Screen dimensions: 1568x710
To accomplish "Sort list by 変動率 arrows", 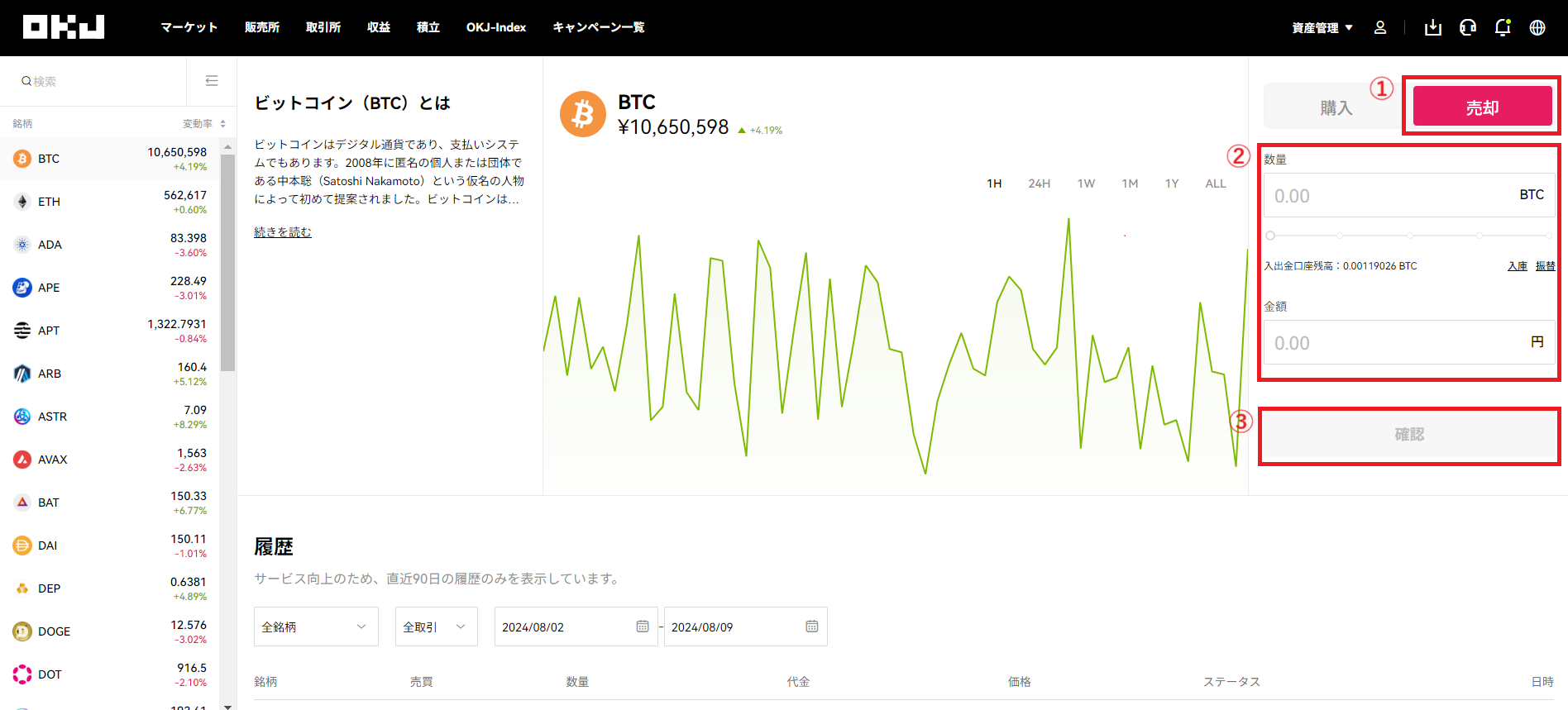I will [x=222, y=124].
